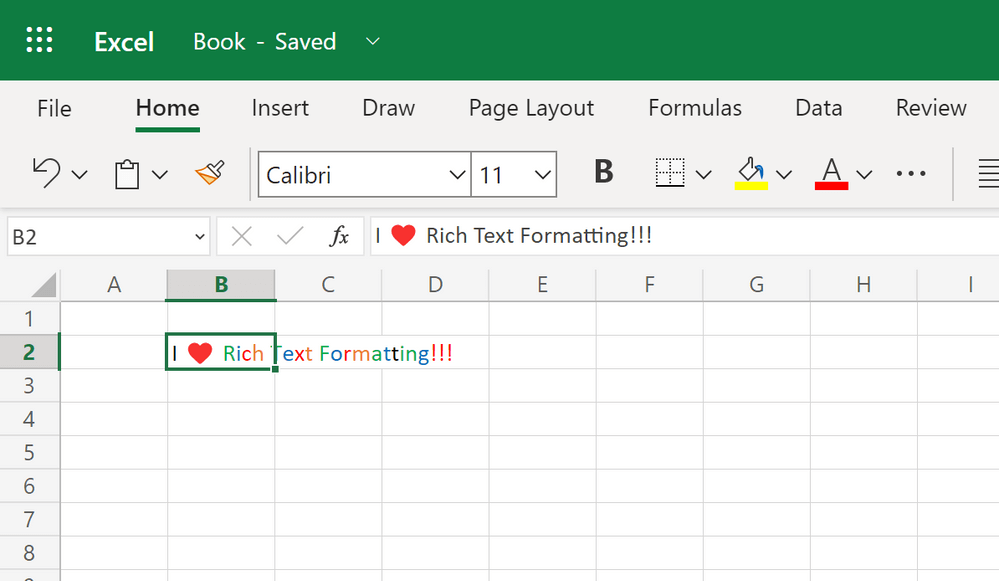The width and height of the screenshot is (999, 581).
Task: Open the Name Box dropdown arrow
Action: coord(199,237)
